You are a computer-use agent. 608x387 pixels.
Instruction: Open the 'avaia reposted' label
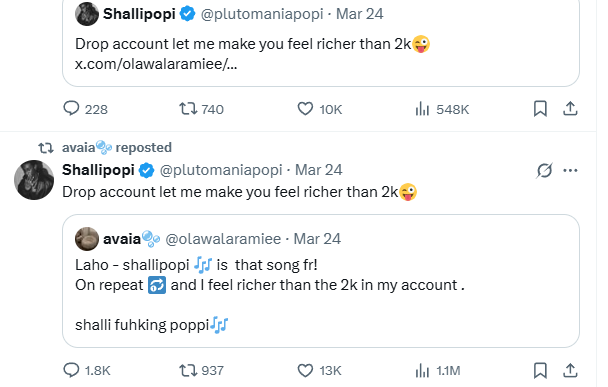[117, 147]
